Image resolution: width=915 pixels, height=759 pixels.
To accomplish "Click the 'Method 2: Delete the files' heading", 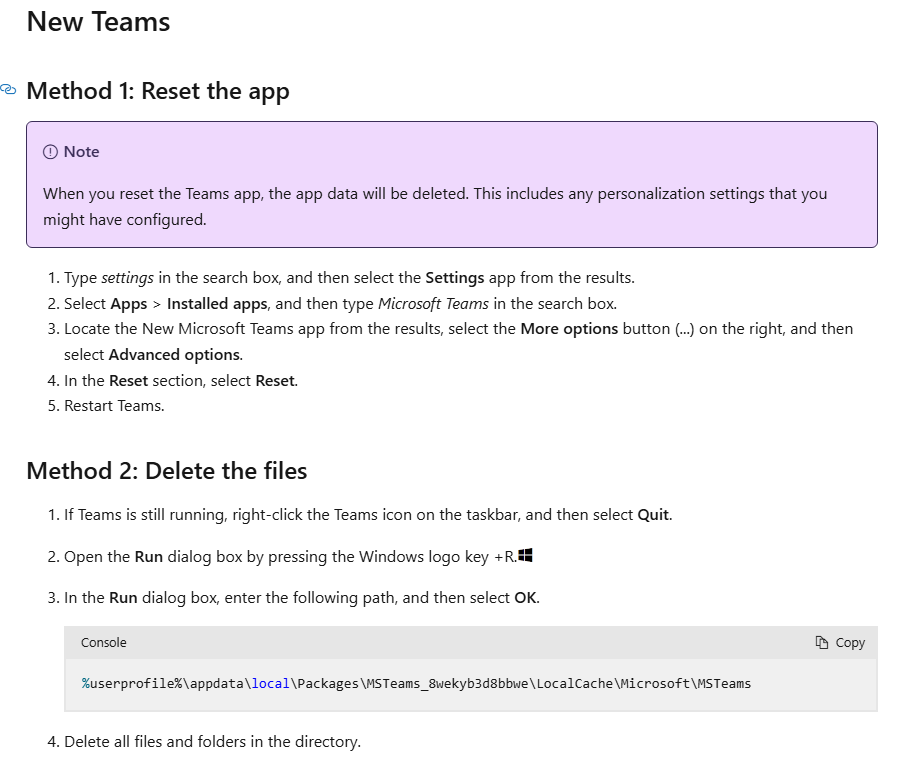I will click(x=167, y=471).
